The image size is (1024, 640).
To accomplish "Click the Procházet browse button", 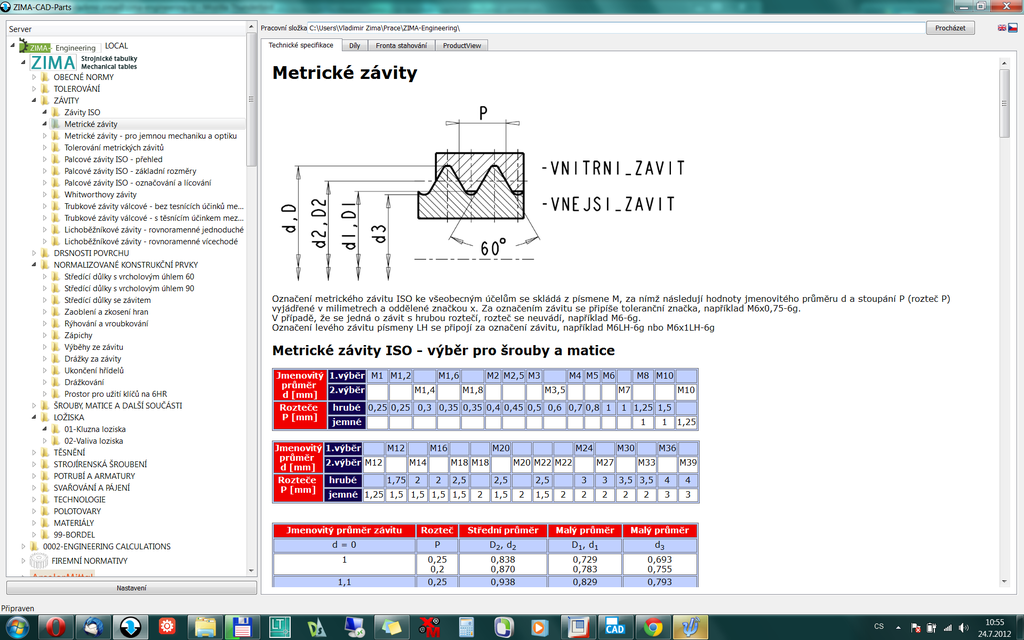I will tap(950, 28).
